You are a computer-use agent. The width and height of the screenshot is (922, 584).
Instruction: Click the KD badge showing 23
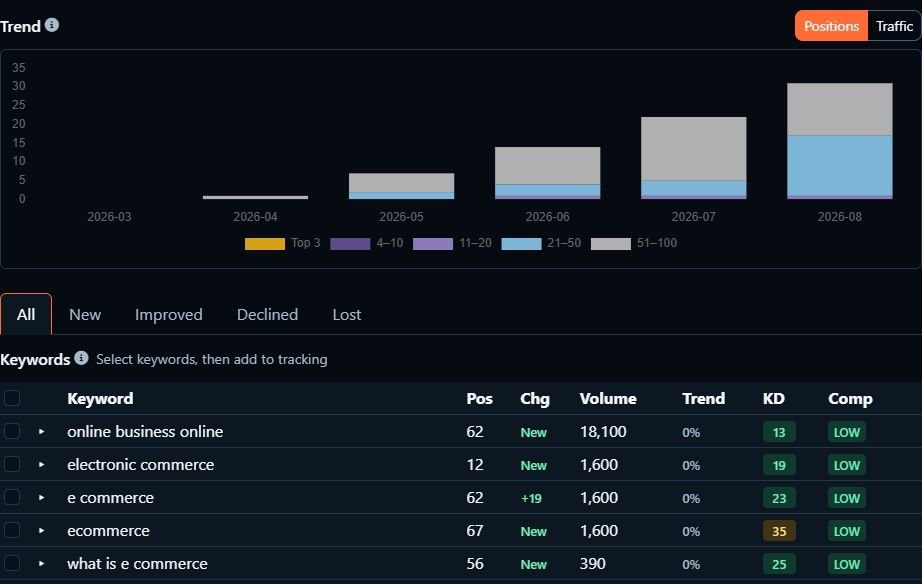coord(779,498)
